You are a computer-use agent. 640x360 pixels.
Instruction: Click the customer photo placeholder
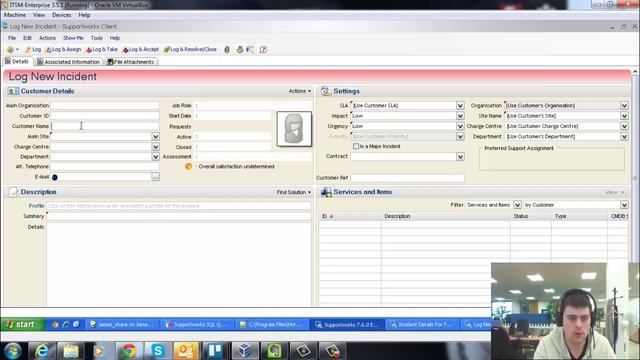(x=294, y=129)
